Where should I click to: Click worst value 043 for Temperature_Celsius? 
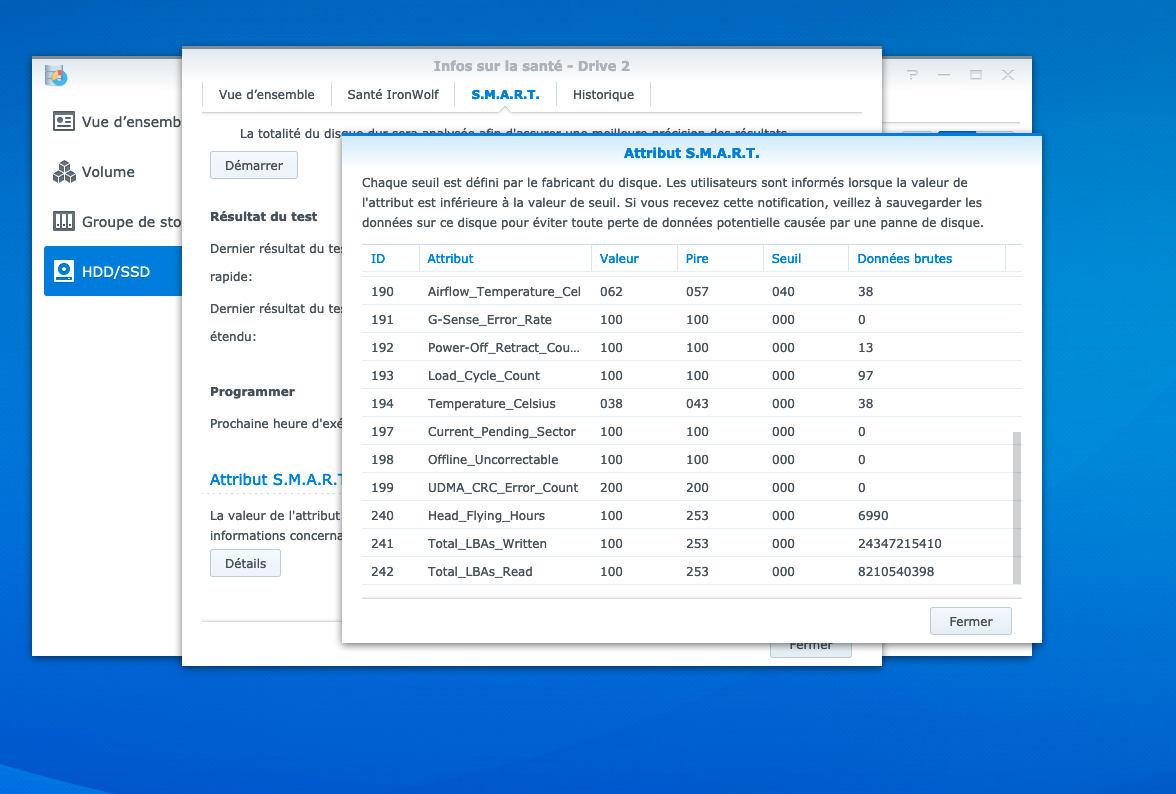tap(697, 403)
